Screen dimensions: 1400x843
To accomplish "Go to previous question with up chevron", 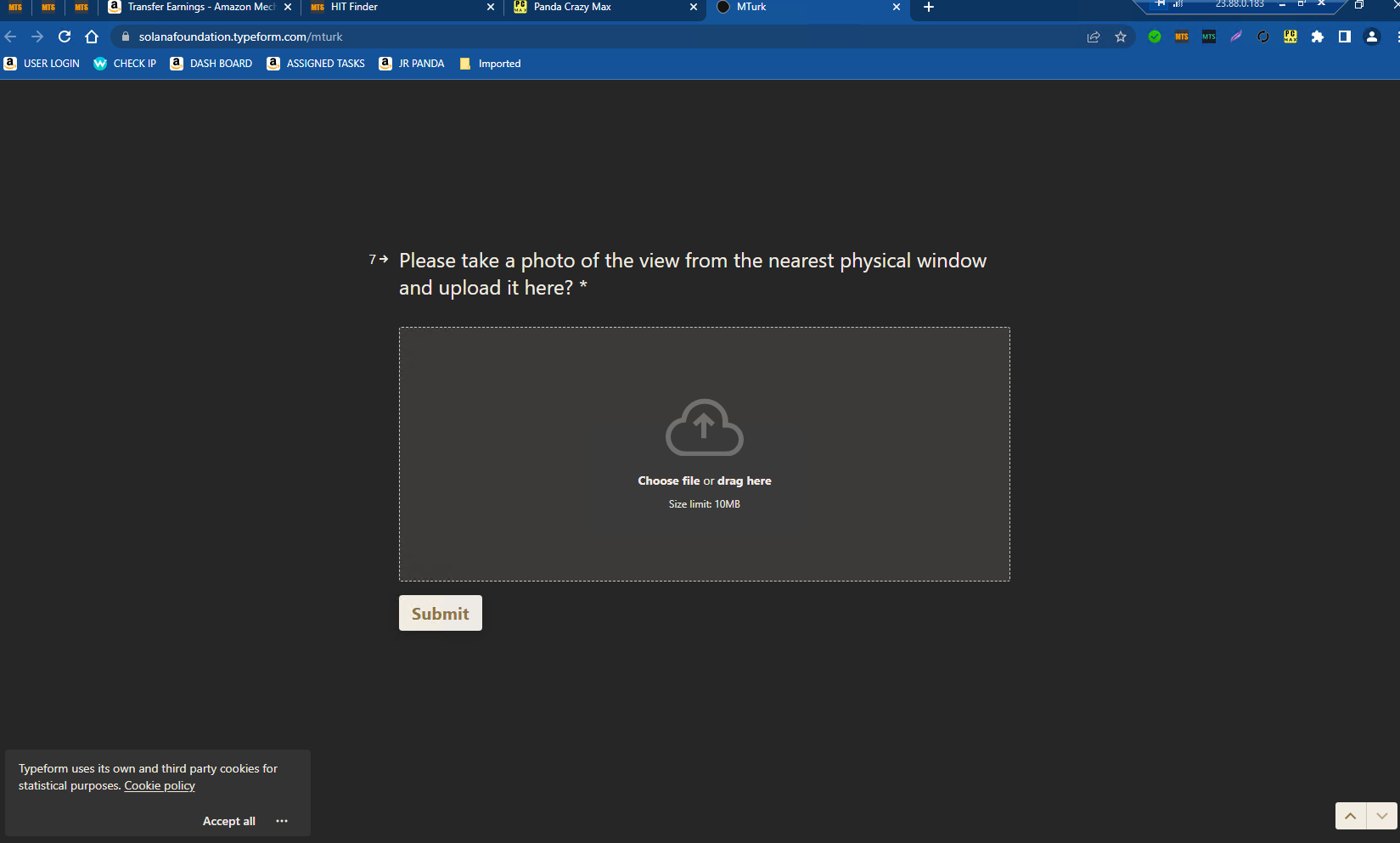I will tap(1350, 816).
